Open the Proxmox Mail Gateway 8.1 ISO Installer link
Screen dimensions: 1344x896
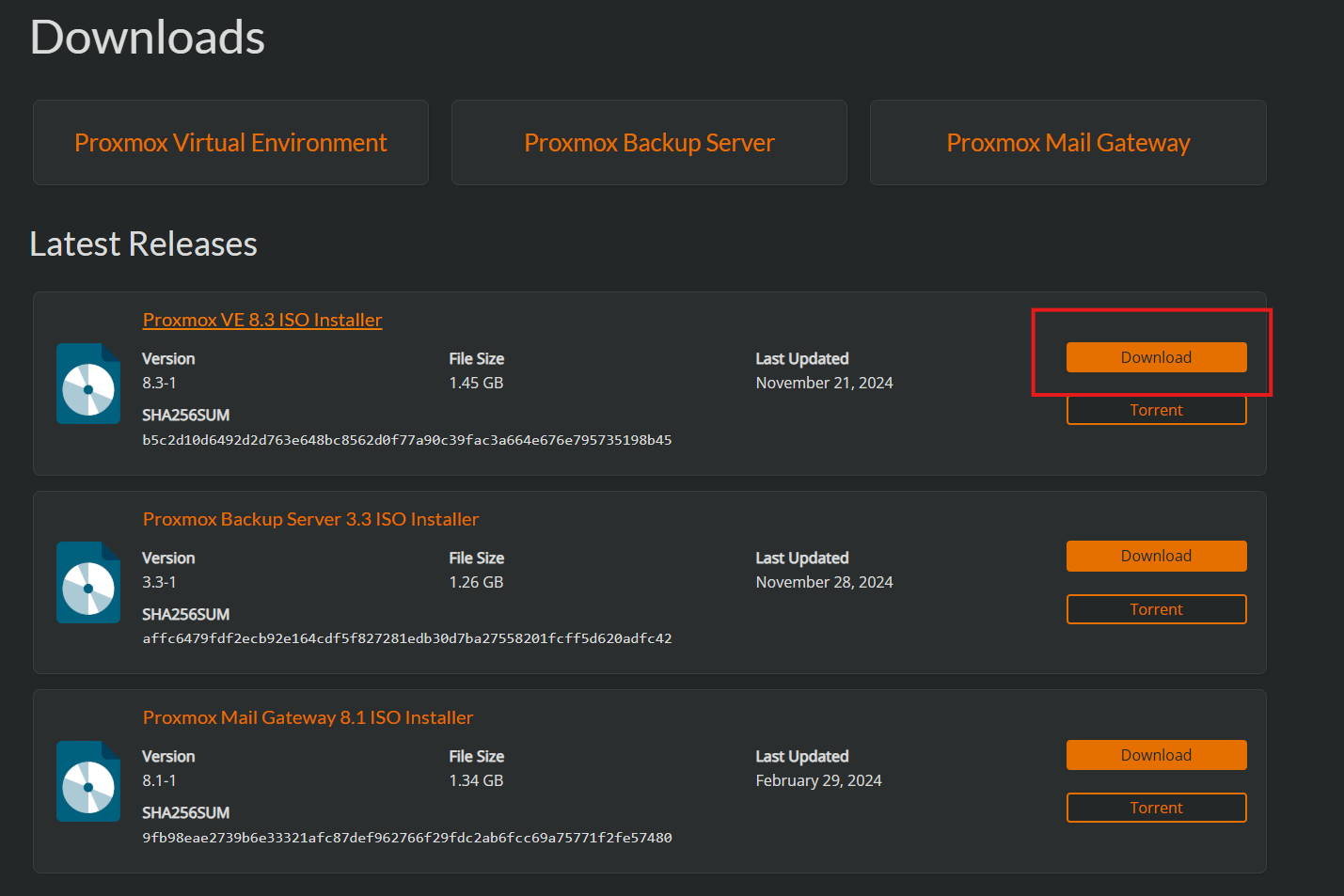click(x=308, y=717)
